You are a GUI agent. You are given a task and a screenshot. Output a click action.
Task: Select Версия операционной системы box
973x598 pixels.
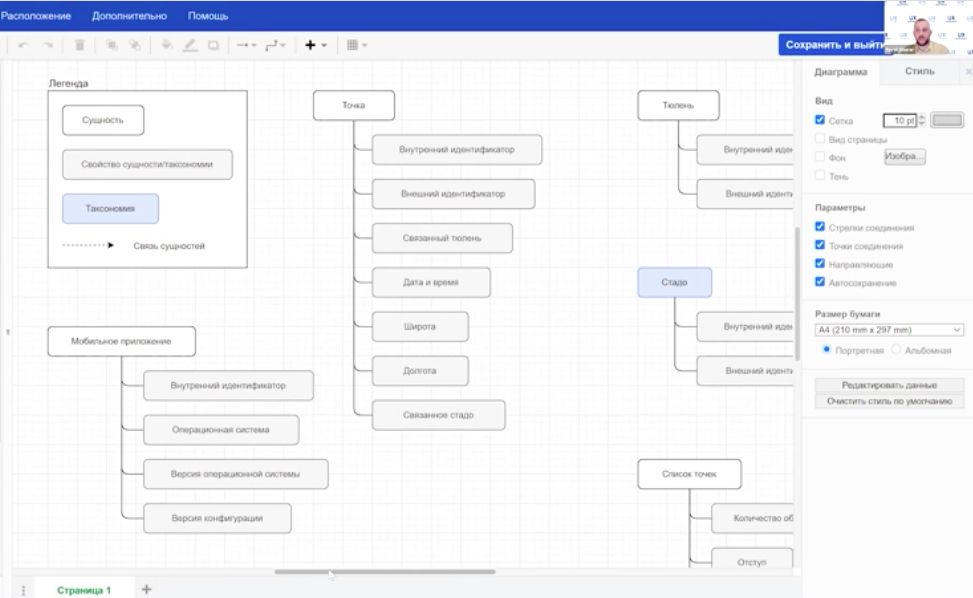pos(236,474)
